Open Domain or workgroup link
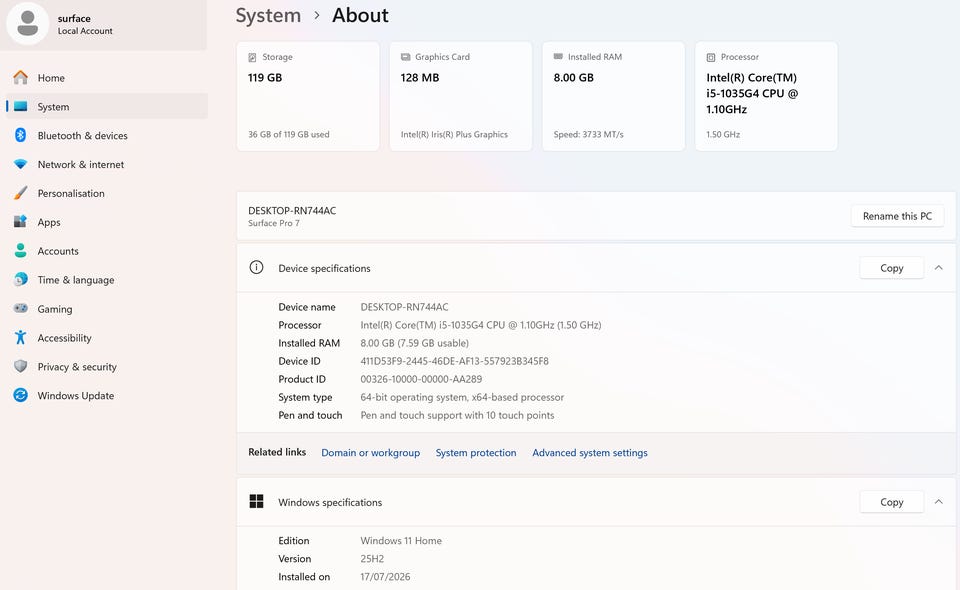This screenshot has width=960, height=590. 370,452
